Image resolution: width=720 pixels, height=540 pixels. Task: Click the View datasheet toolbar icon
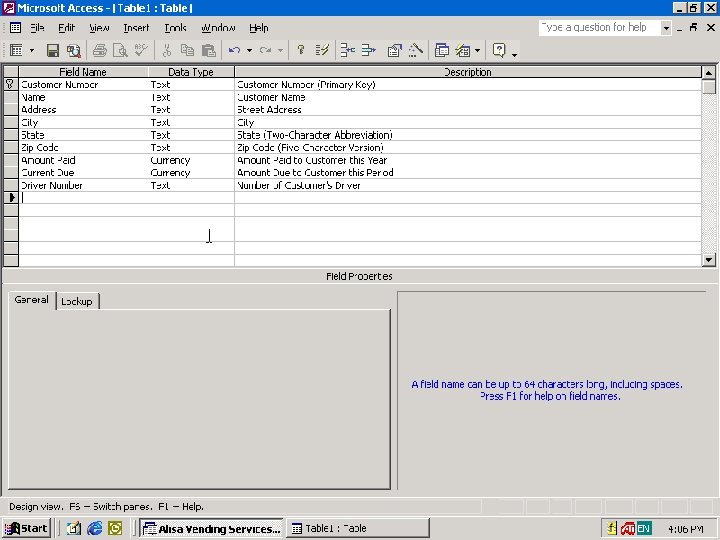click(x=17, y=50)
